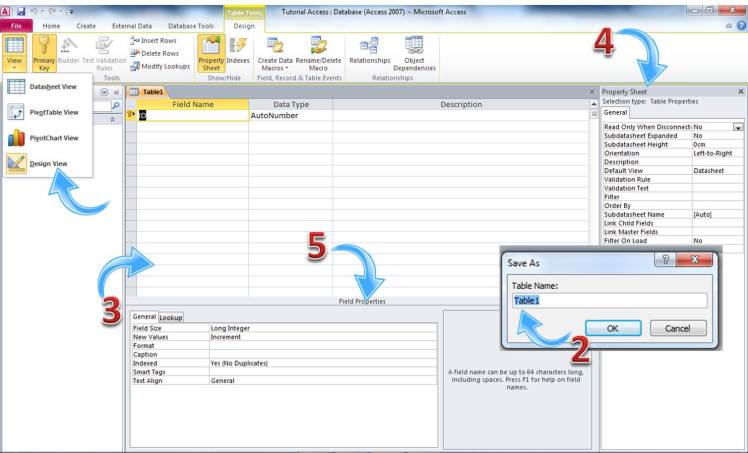
Task: Open Relationships from the ribbon
Action: [x=369, y=52]
